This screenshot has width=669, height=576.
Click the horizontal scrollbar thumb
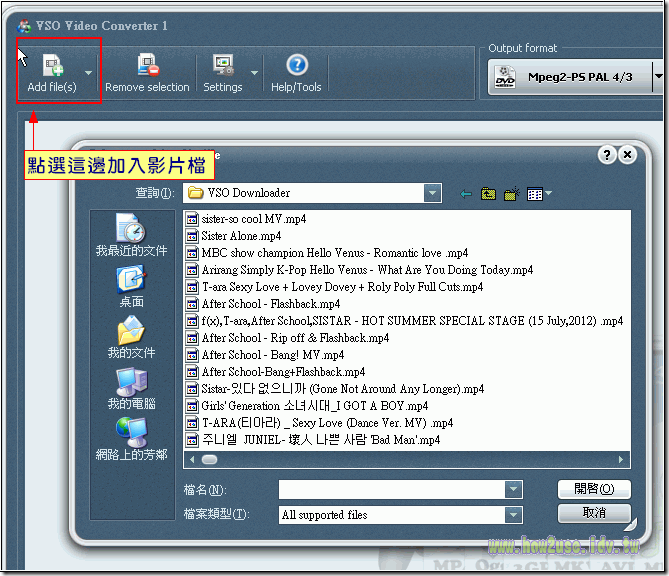[x=209, y=460]
